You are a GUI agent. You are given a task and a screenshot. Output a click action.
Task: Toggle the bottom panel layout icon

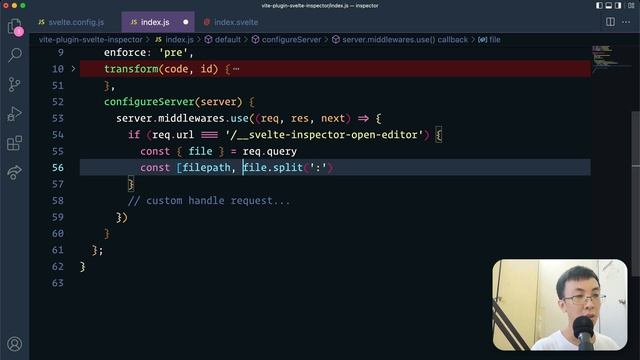(609, 6)
